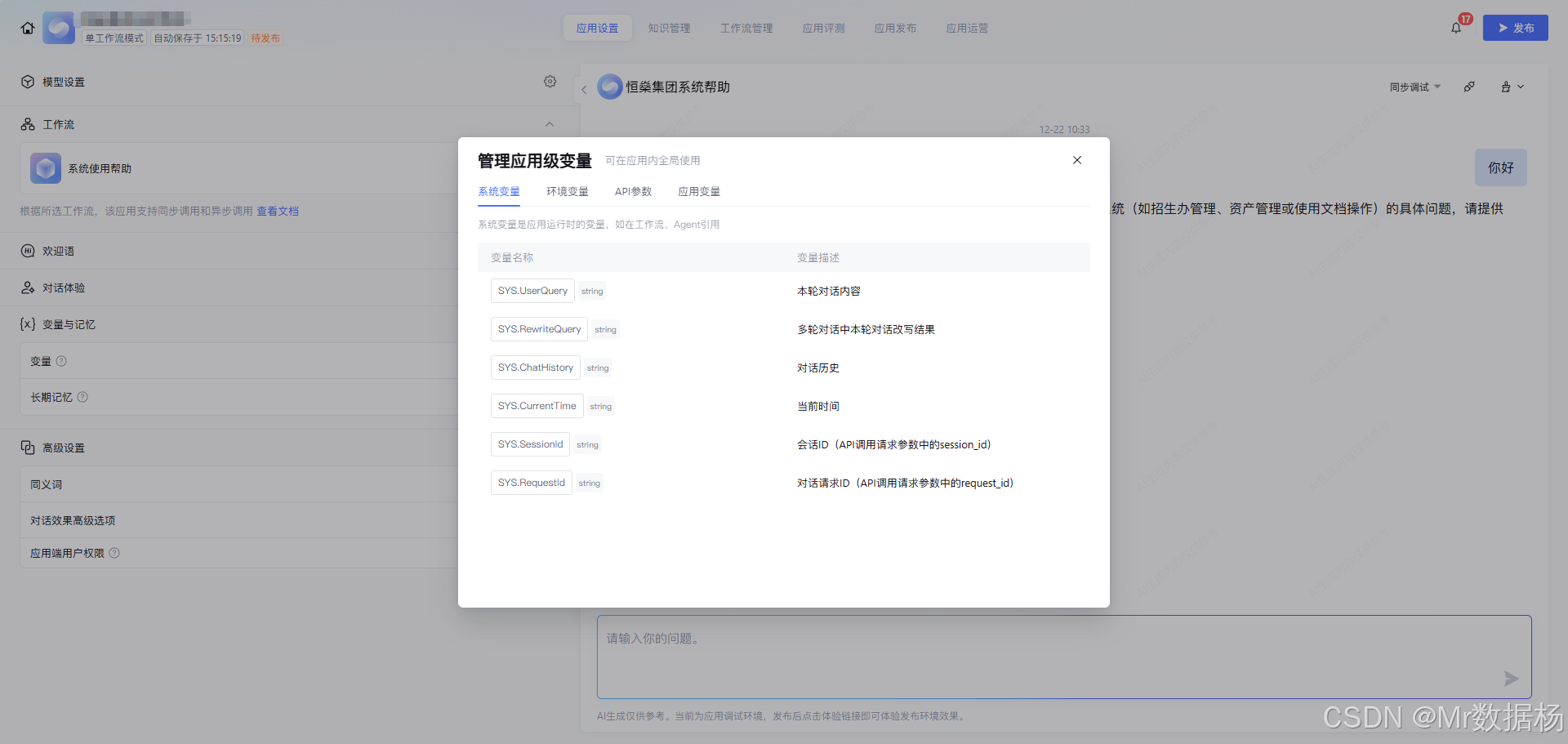Expand the export dropdown next to the link icon
The width and height of the screenshot is (1568, 744).
pos(1512,86)
